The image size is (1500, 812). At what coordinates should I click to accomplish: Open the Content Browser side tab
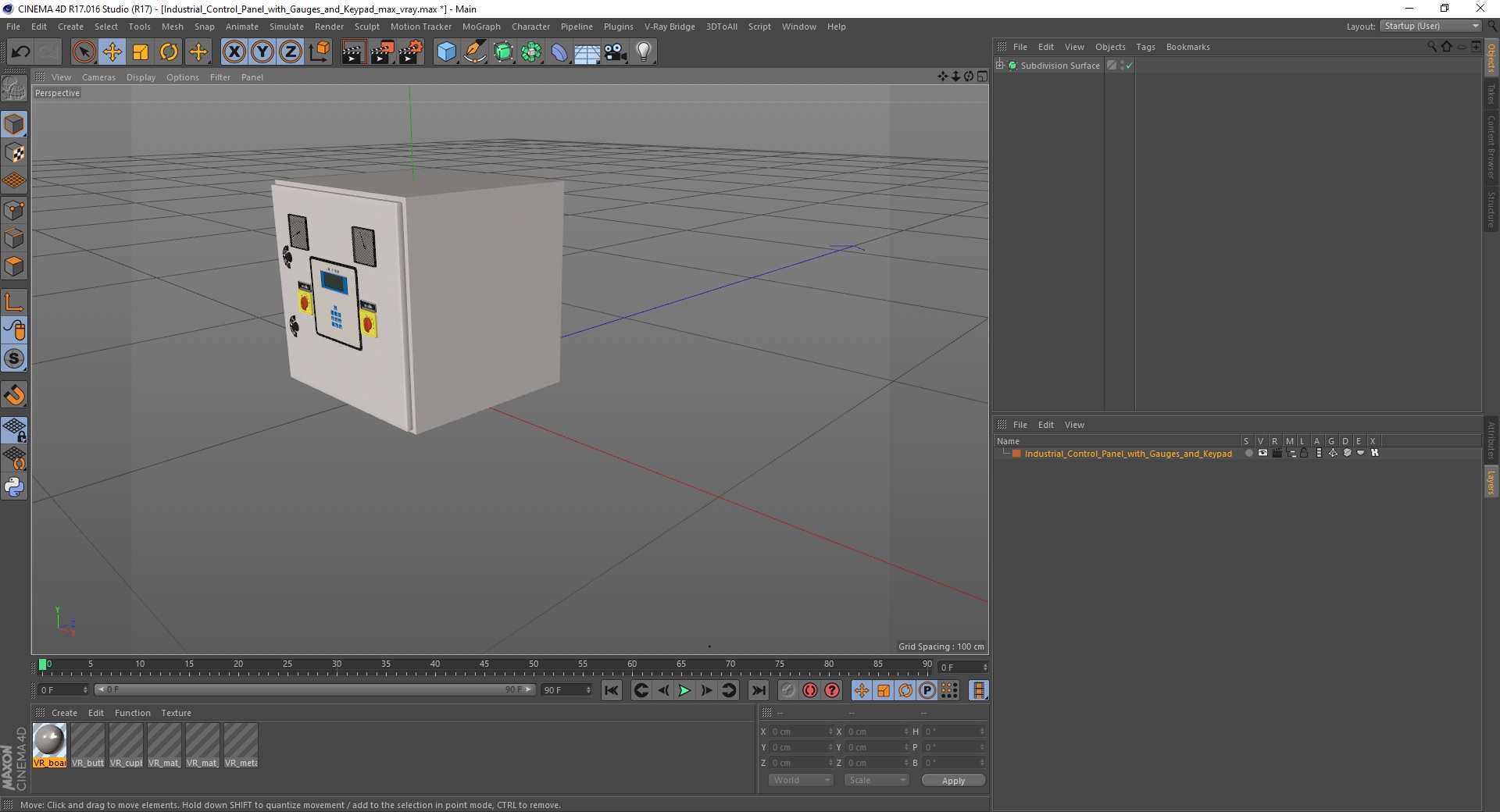click(x=1491, y=147)
